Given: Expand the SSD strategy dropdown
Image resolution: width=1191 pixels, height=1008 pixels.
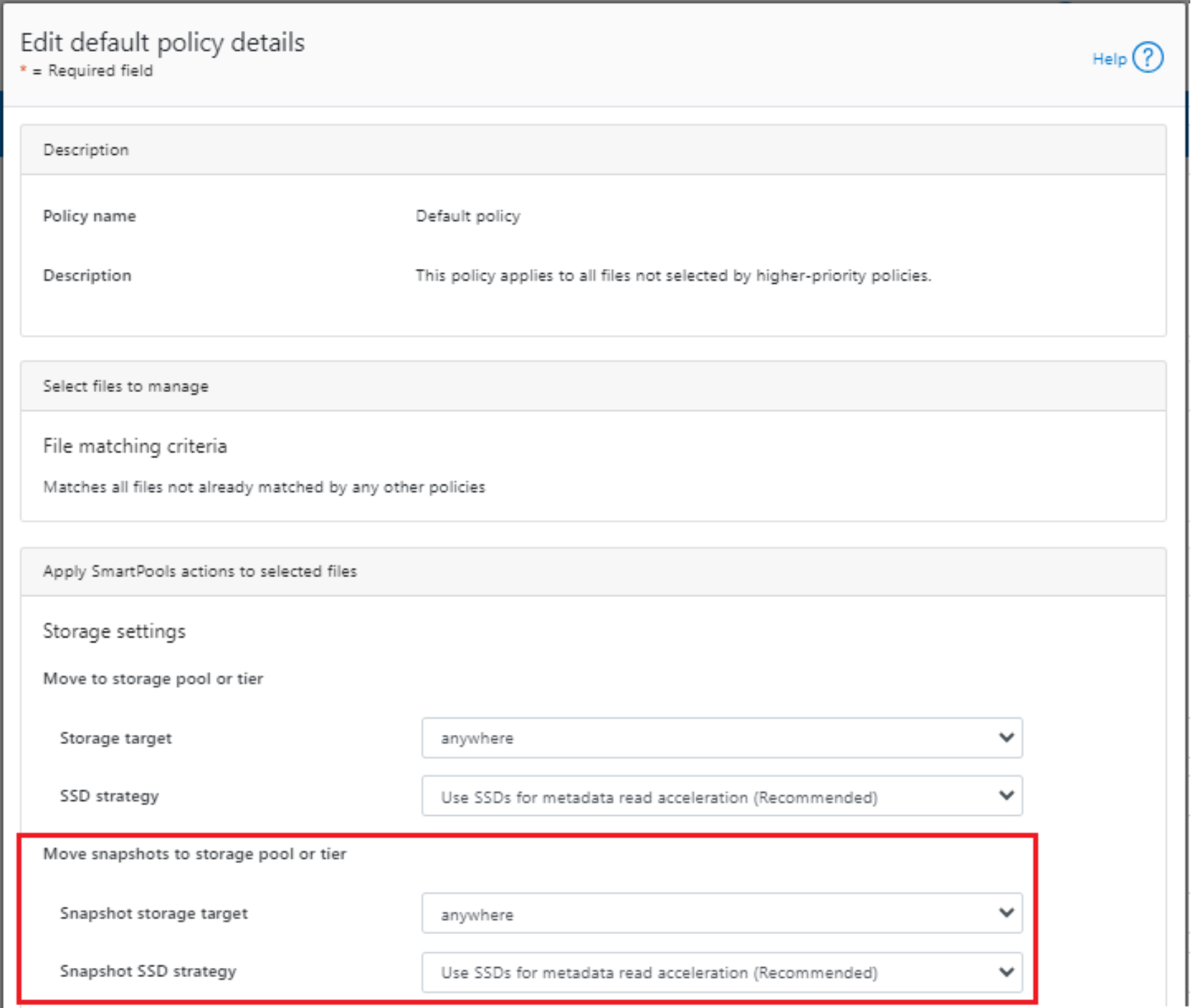Looking at the screenshot, I should tap(722, 796).
